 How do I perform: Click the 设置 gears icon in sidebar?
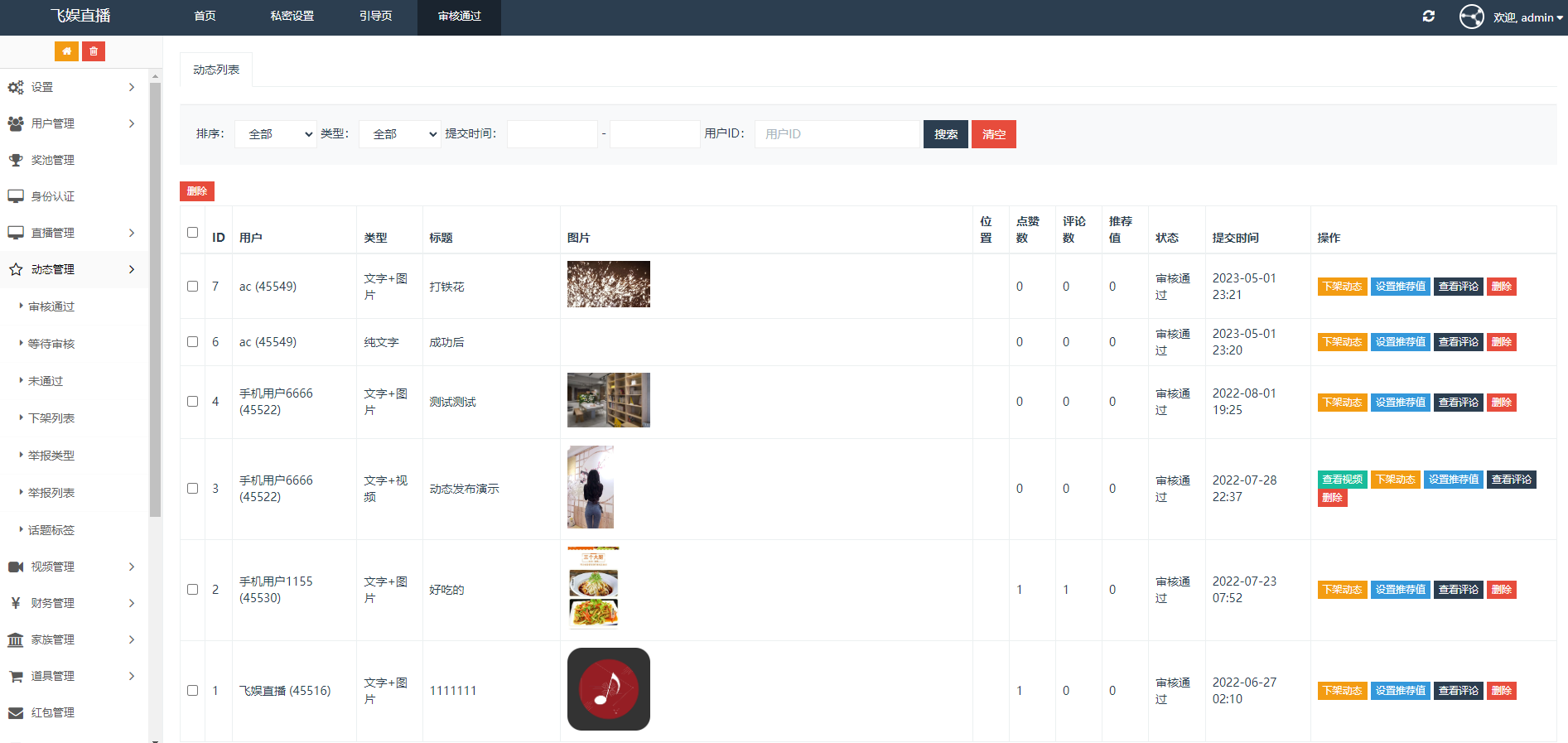pyautogui.click(x=16, y=87)
